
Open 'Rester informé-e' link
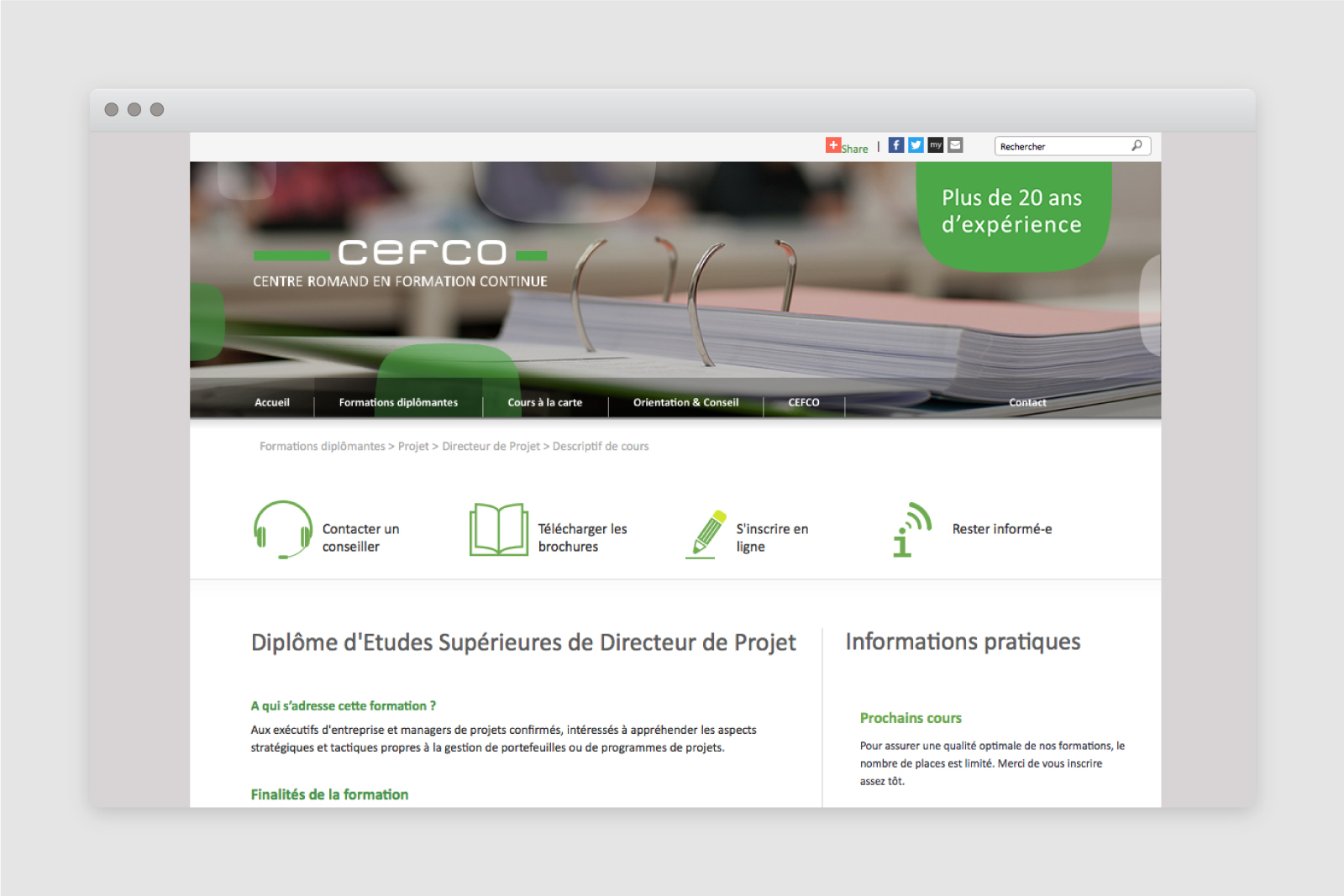click(1002, 529)
